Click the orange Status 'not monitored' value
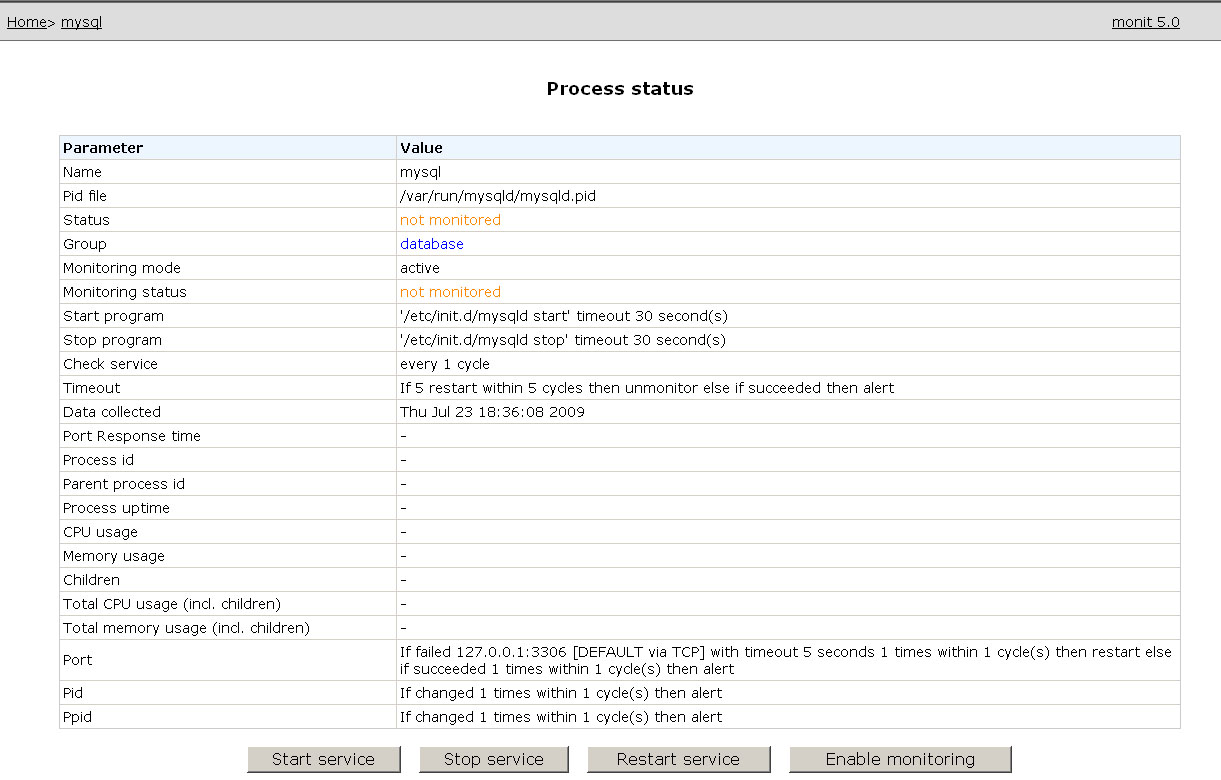The width and height of the screenshot is (1221, 780). coord(450,220)
